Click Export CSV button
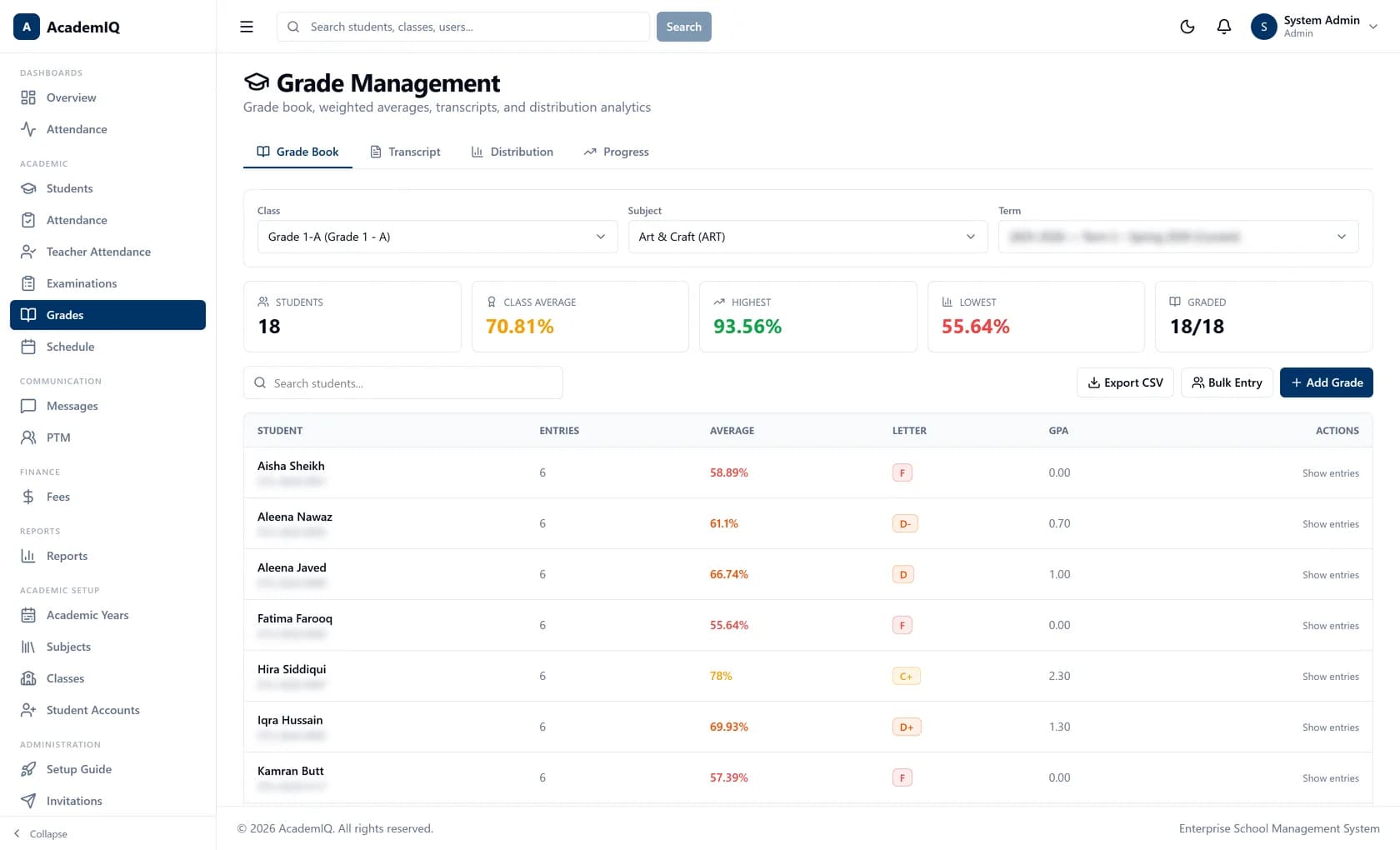1400x850 pixels. (1125, 382)
